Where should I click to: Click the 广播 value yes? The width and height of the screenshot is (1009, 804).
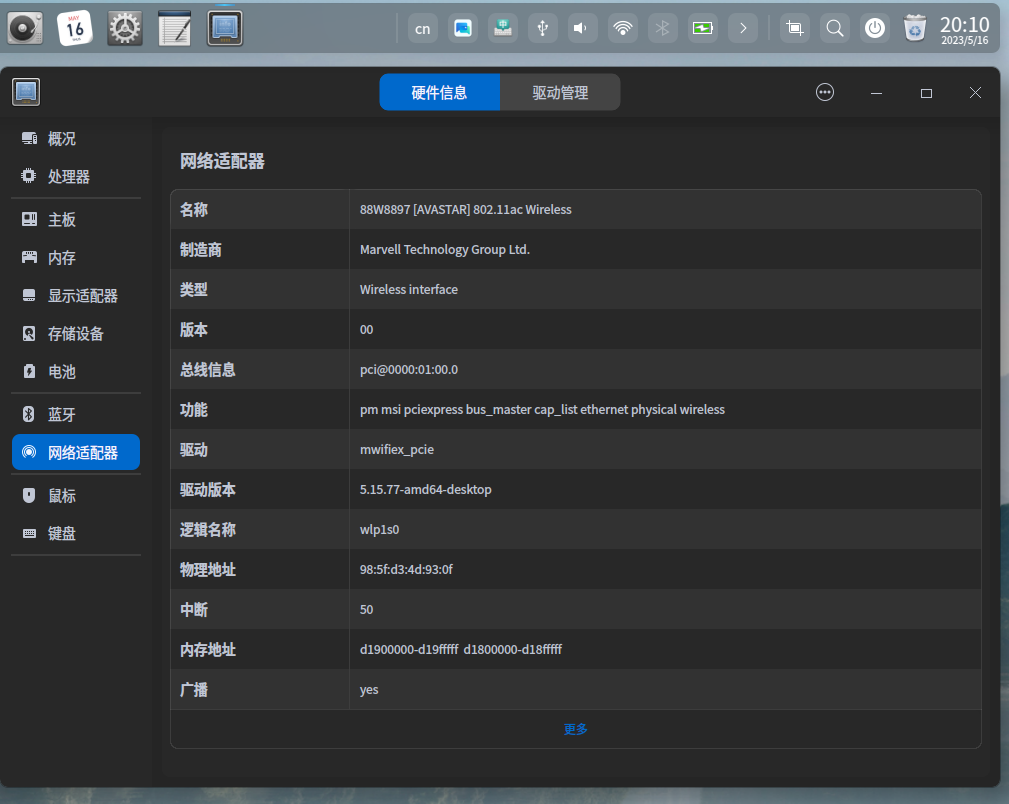[369, 689]
